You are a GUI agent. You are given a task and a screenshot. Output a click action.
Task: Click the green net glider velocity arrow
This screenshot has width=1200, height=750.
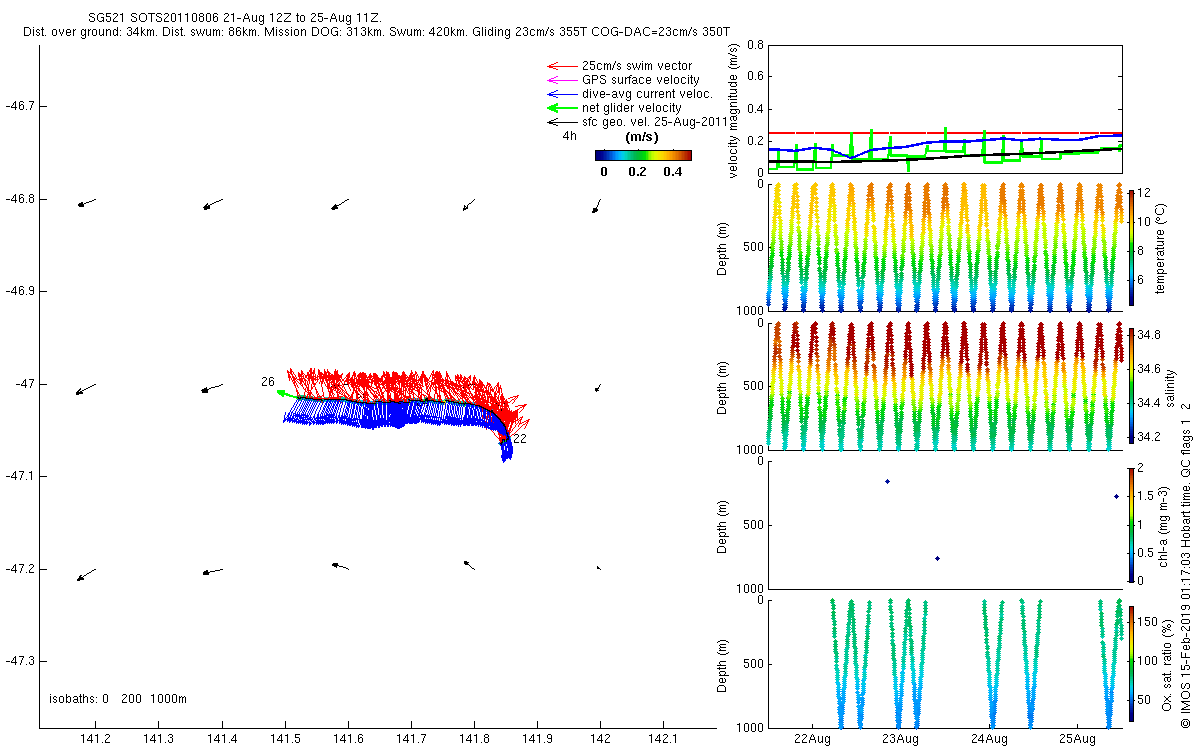(x=560, y=108)
